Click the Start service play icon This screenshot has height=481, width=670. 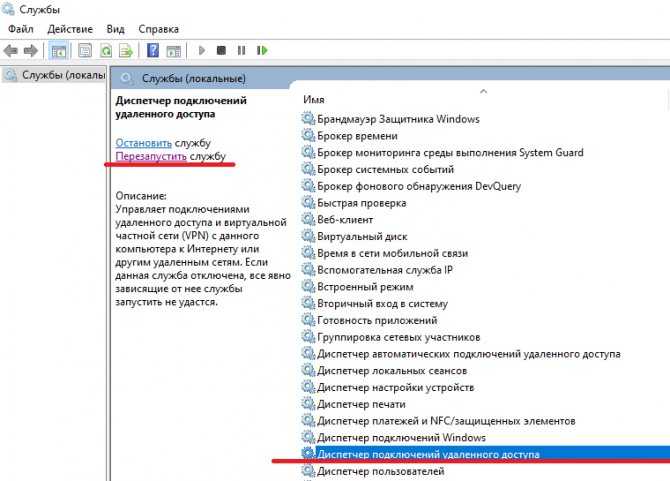(202, 50)
